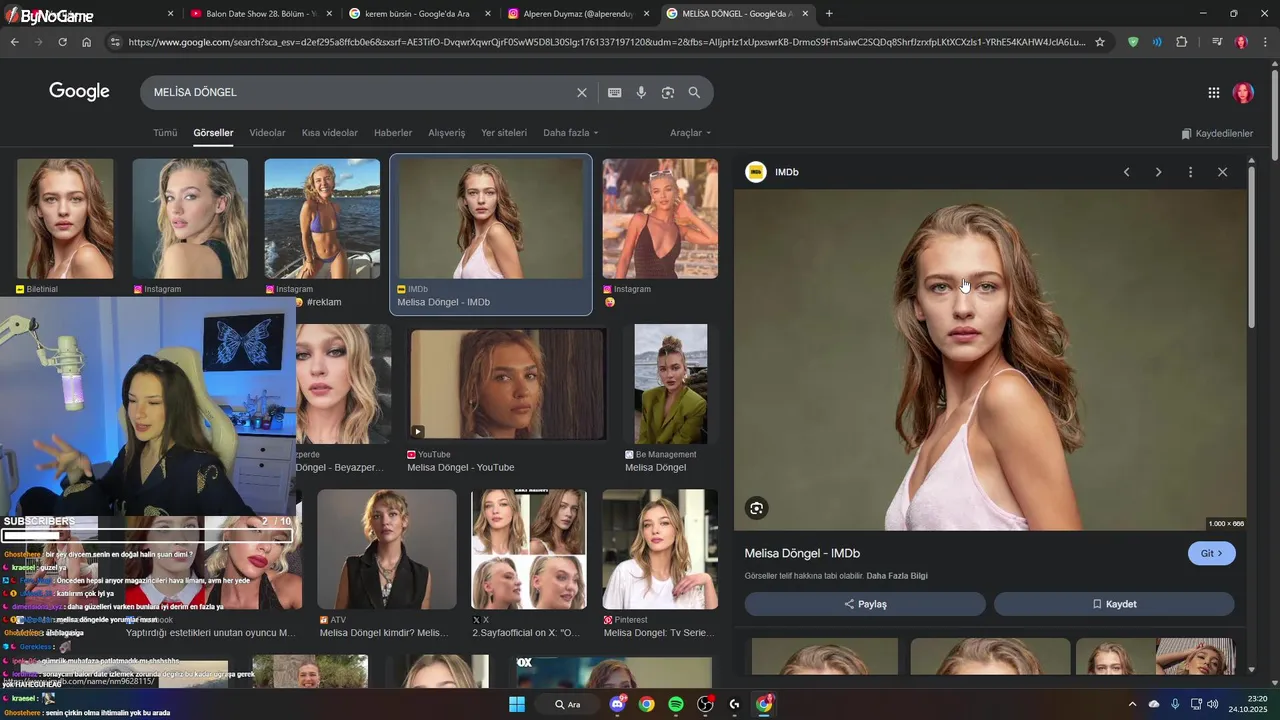Start voice search with microphone icon
This screenshot has width=1280, height=720.
tap(641, 92)
